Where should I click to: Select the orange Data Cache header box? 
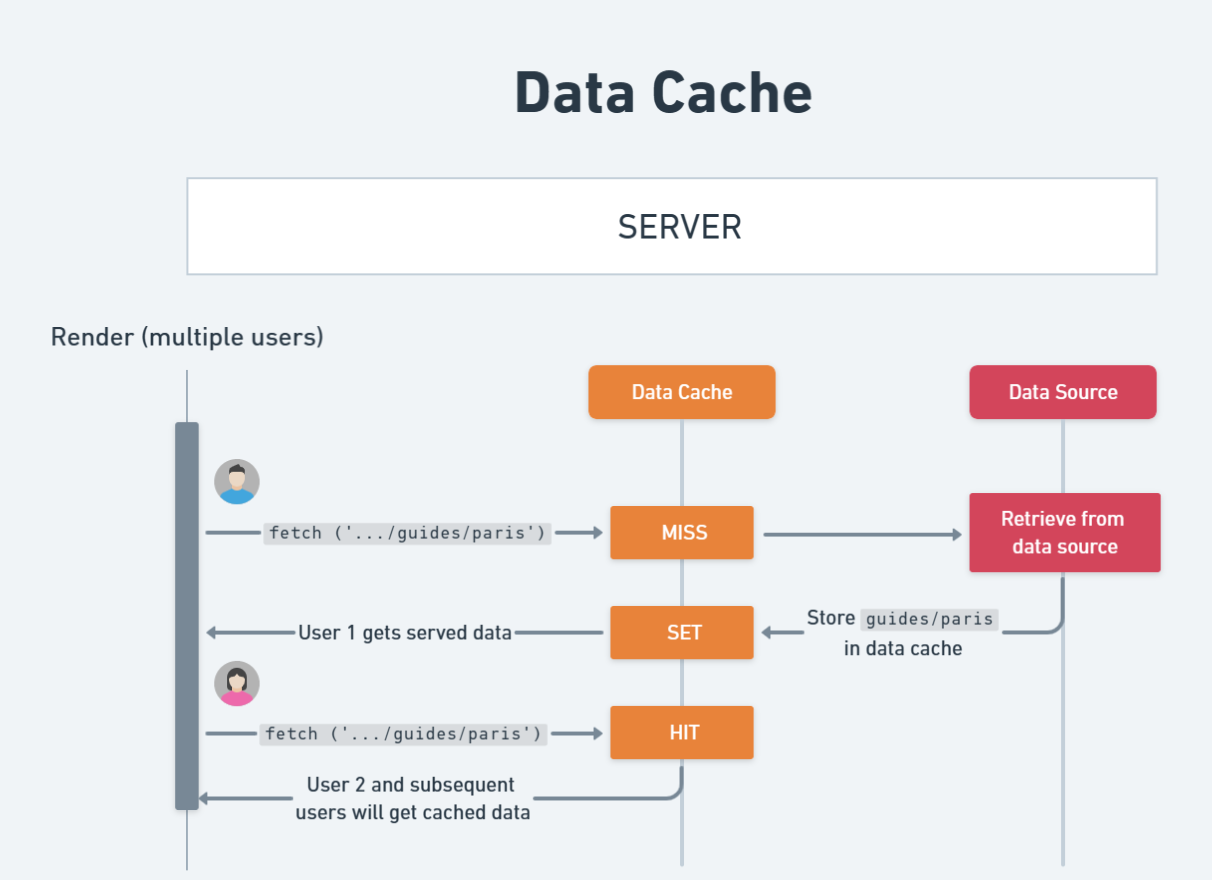(681, 392)
